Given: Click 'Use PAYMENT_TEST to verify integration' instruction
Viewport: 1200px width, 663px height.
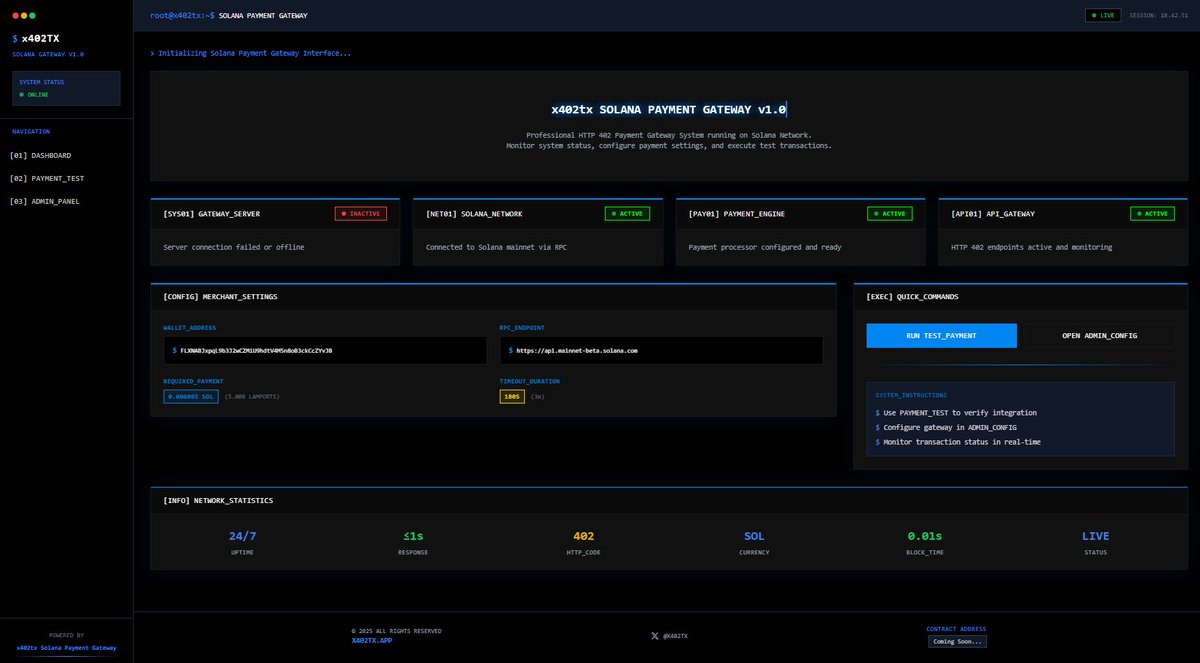Looking at the screenshot, I should (x=960, y=412).
